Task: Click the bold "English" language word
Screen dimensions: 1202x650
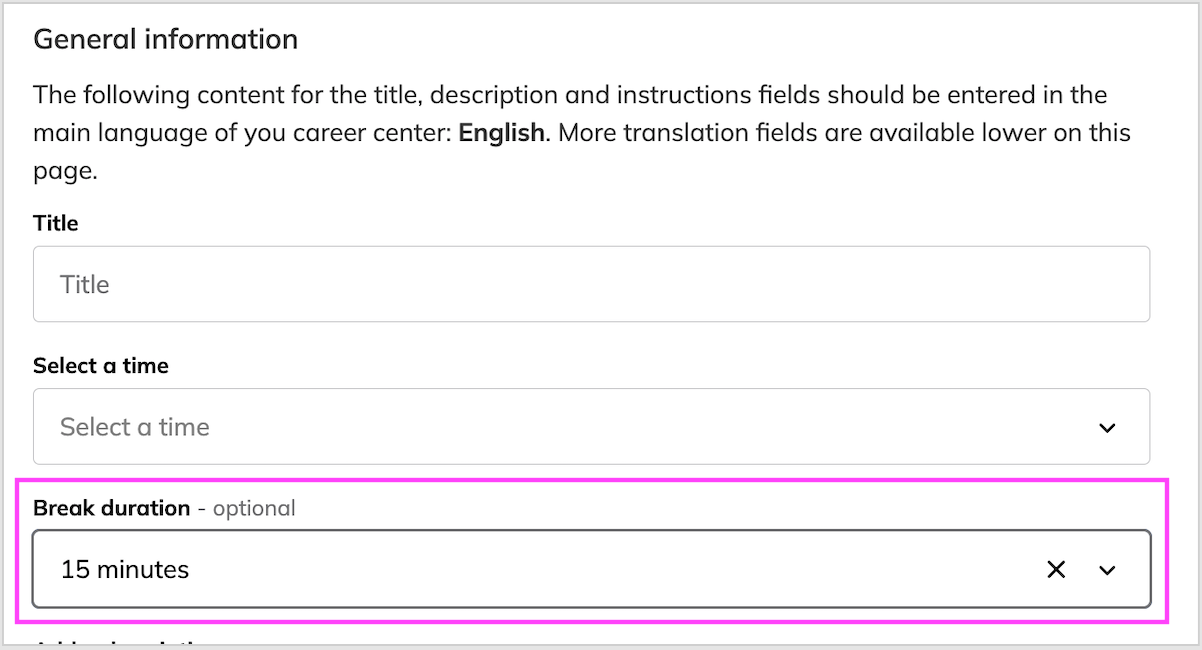Action: 502,133
